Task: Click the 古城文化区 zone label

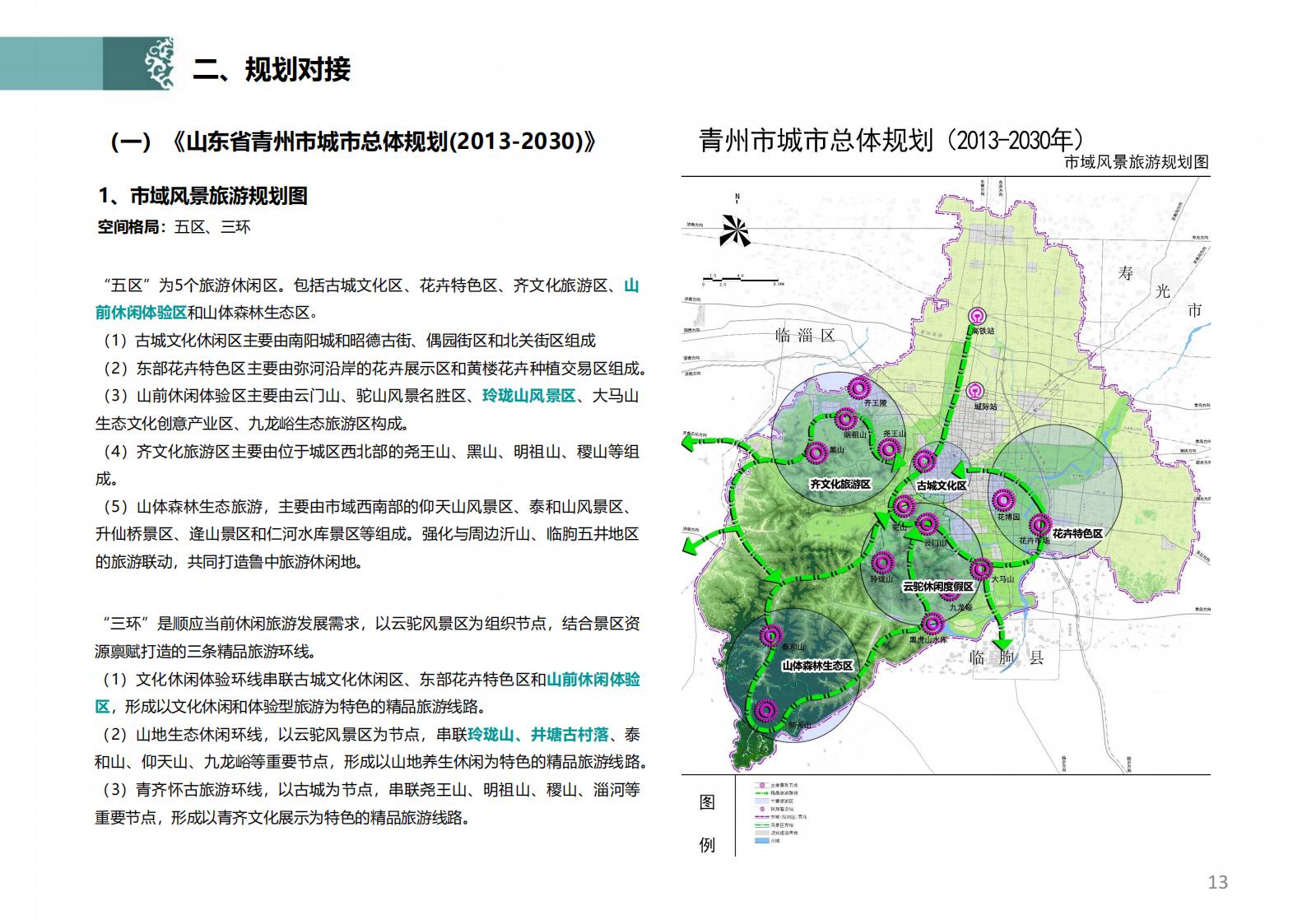Action: [942, 485]
